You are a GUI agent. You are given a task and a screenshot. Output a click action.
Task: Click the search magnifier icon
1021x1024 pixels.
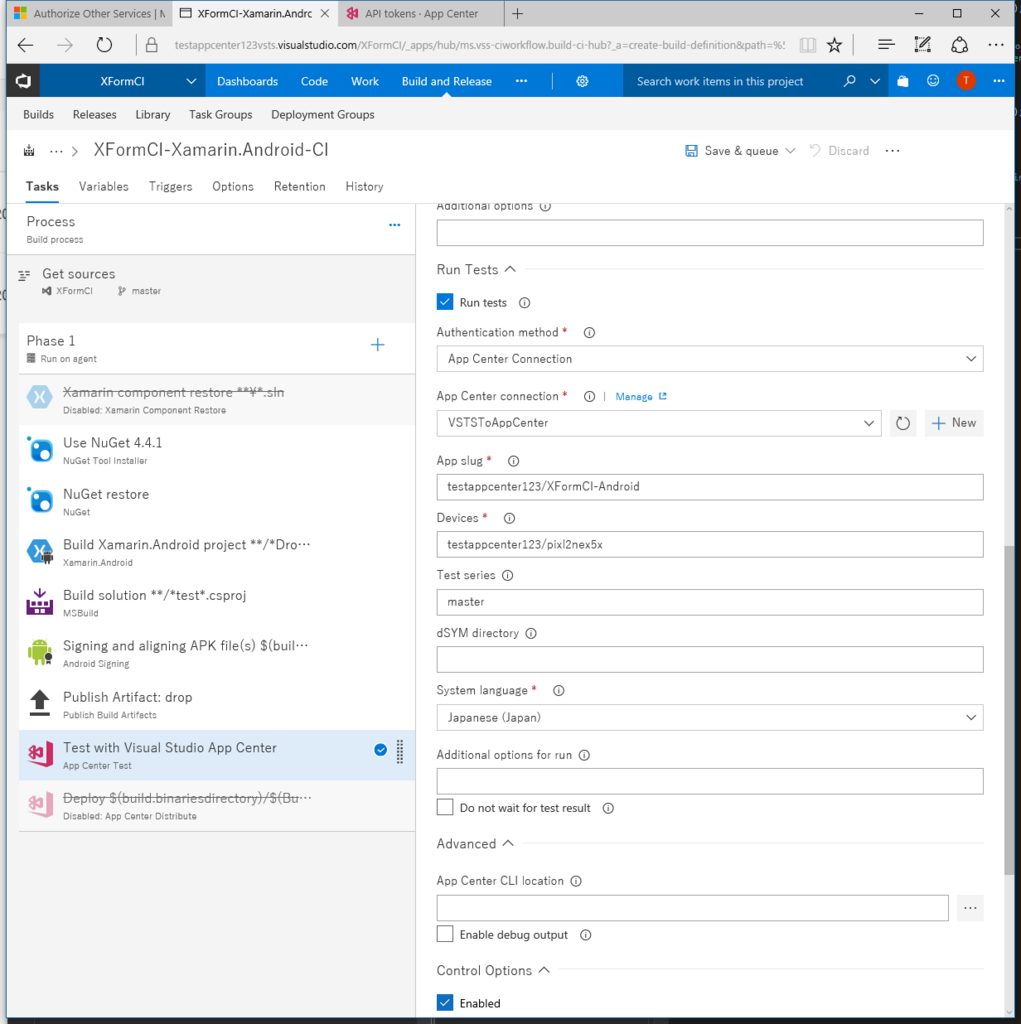click(849, 81)
